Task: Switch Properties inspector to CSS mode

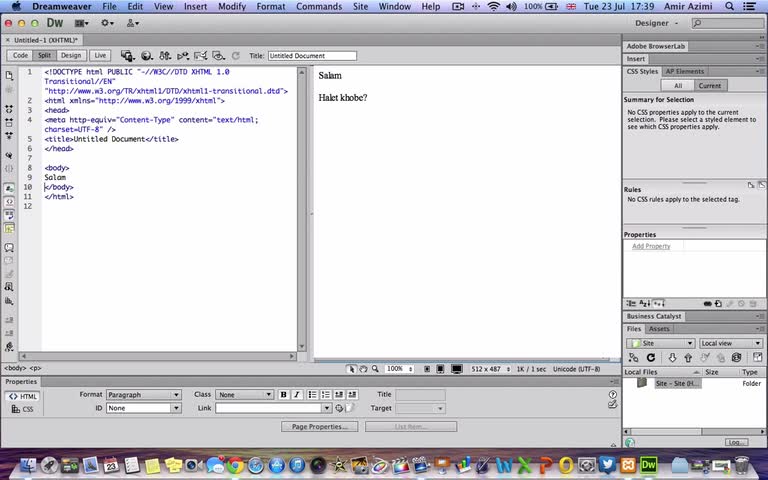Action: [23, 409]
